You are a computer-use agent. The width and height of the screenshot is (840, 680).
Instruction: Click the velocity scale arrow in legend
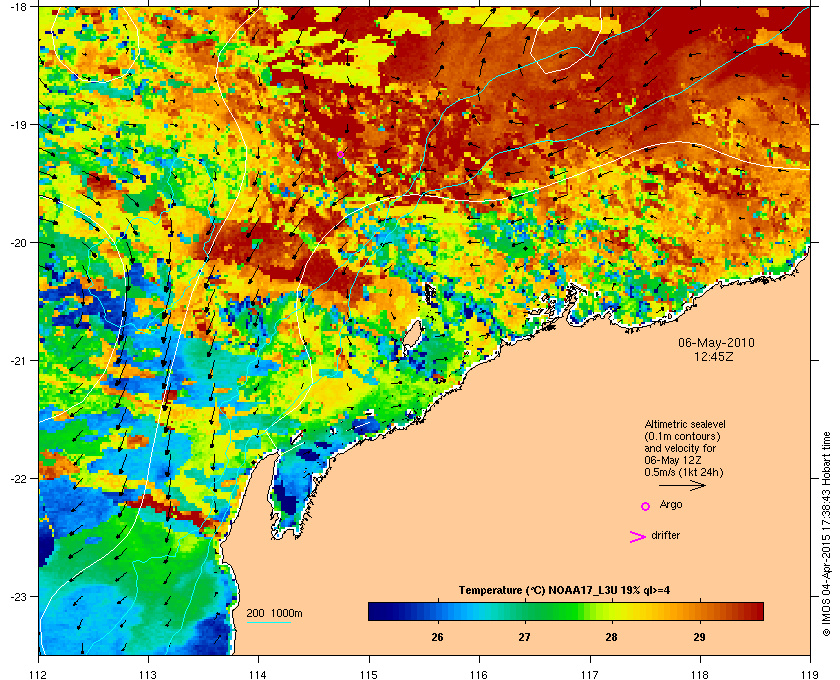tap(682, 486)
